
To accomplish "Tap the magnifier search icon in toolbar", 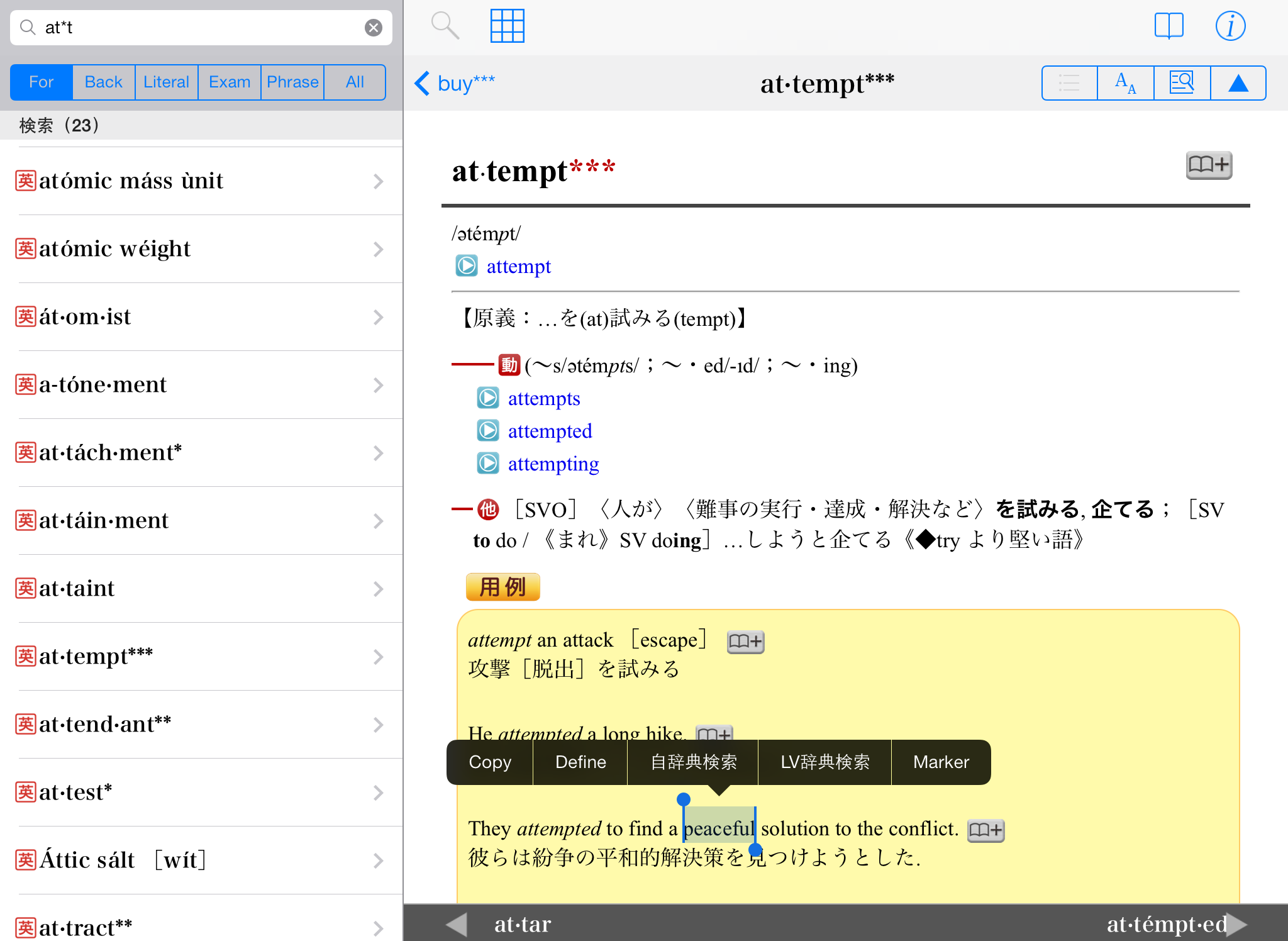I will 445,26.
